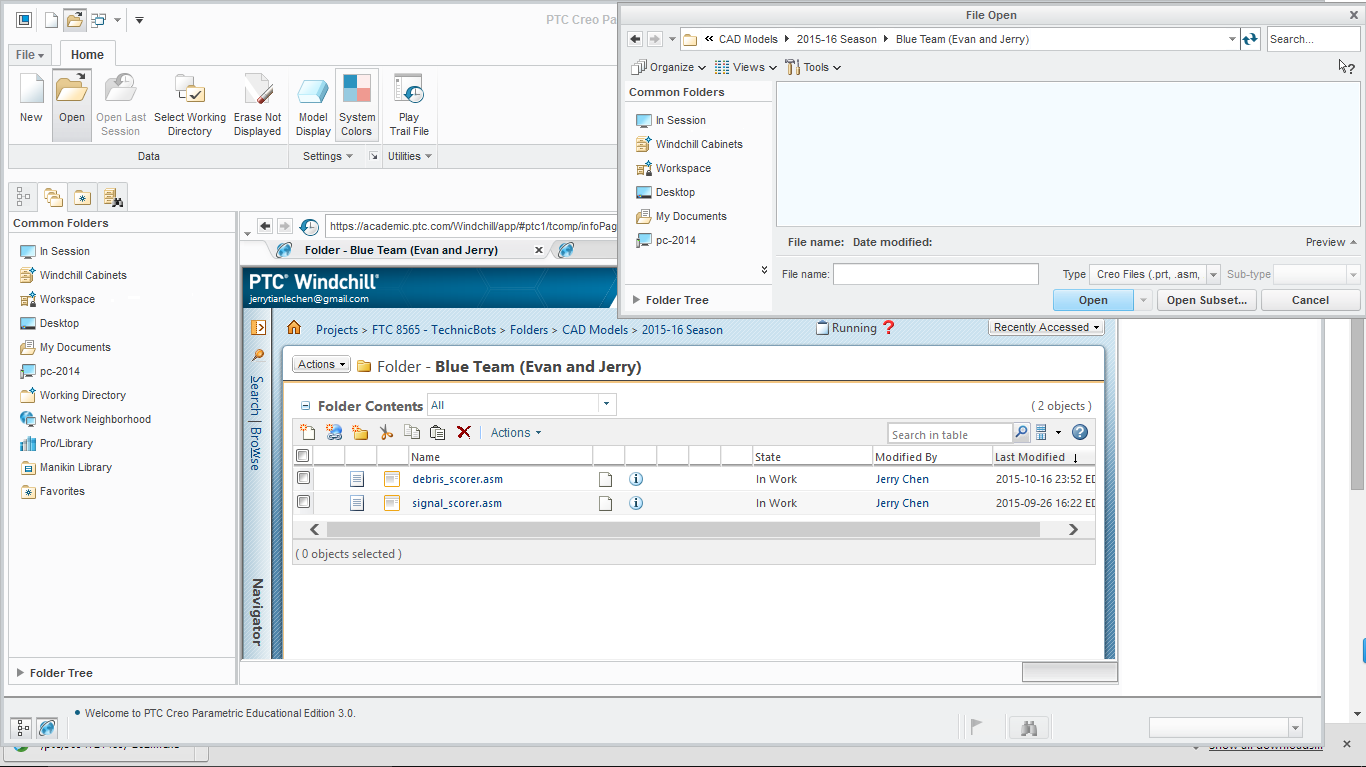This screenshot has height=767, width=1366.
Task: Expand the Preview pane in dialog
Action: [1331, 242]
